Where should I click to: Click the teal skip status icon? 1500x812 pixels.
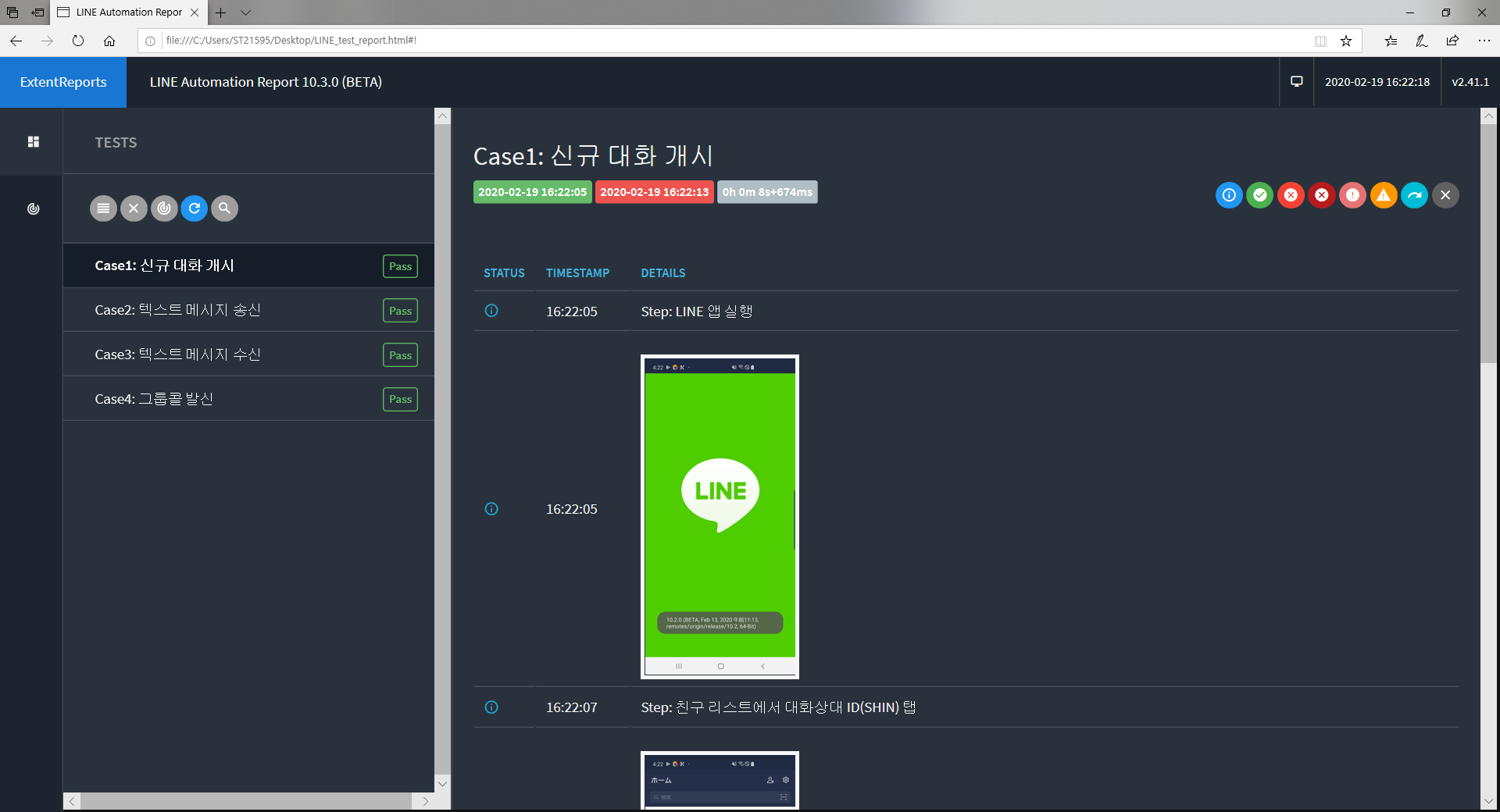pyautogui.click(x=1414, y=195)
